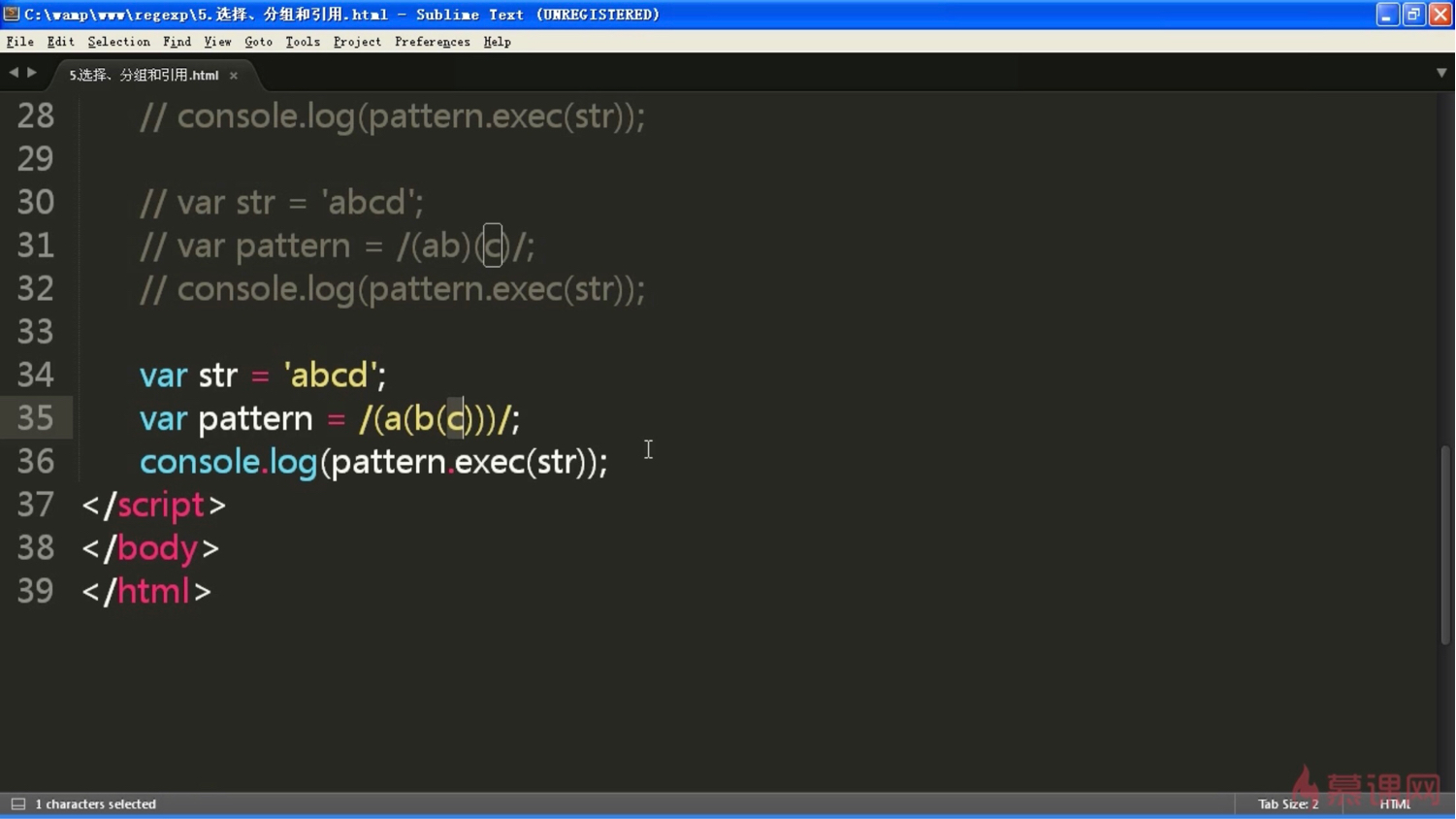Click line number 38 in gutter
This screenshot has height=819, width=1456.
[x=36, y=547]
